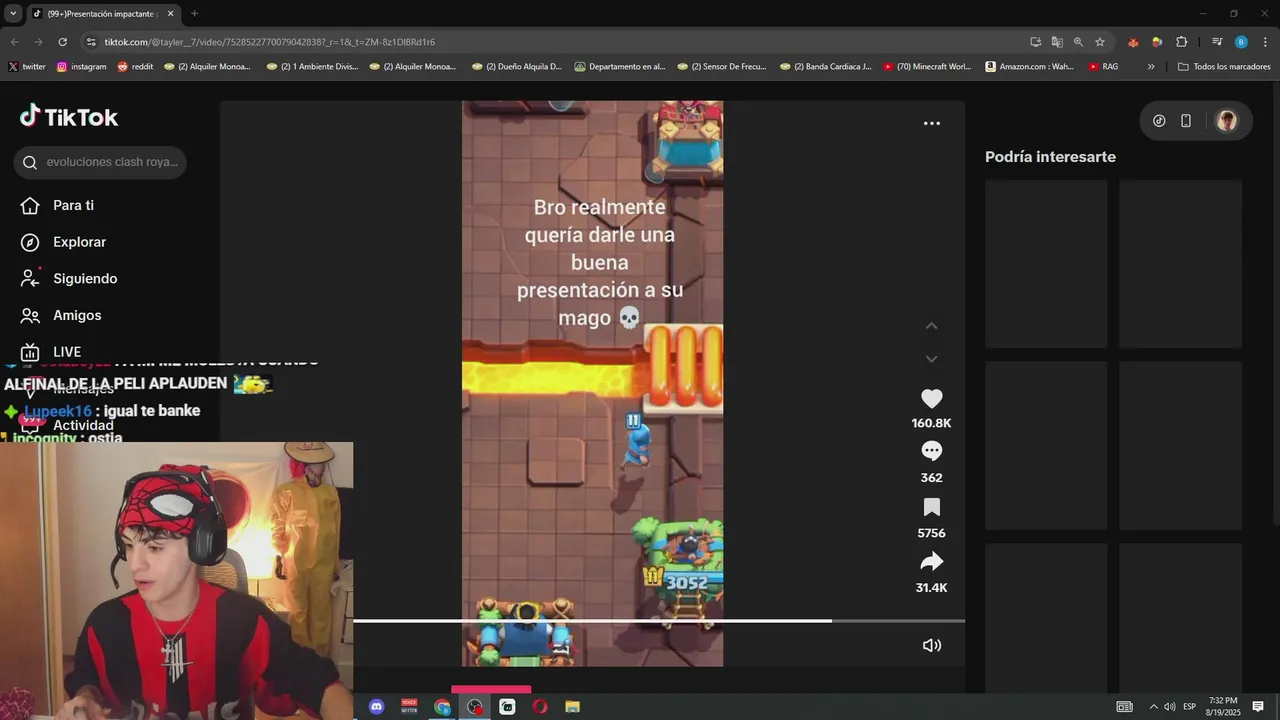Open the video comments bubble
This screenshot has width=1280, height=720.
[x=931, y=451]
